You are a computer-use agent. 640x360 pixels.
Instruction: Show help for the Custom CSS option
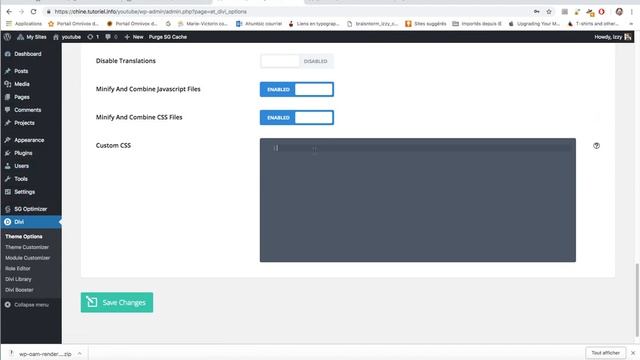tap(596, 146)
